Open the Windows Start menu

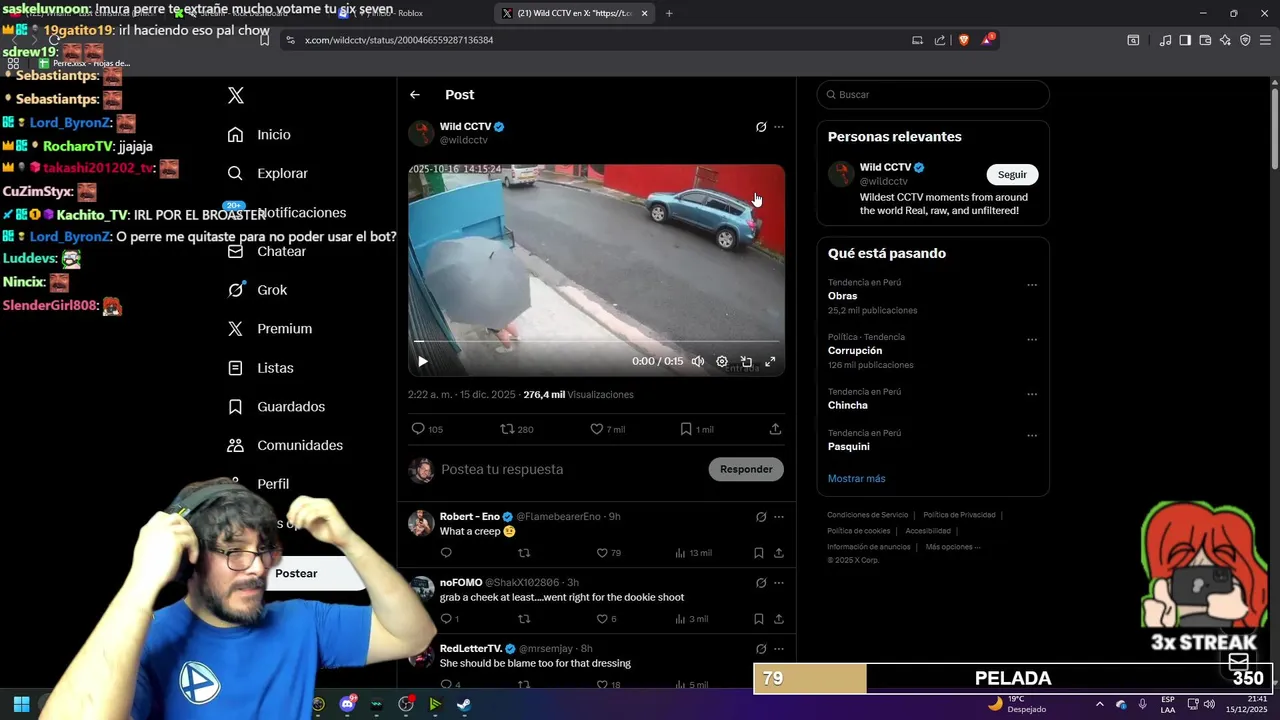click(21, 704)
